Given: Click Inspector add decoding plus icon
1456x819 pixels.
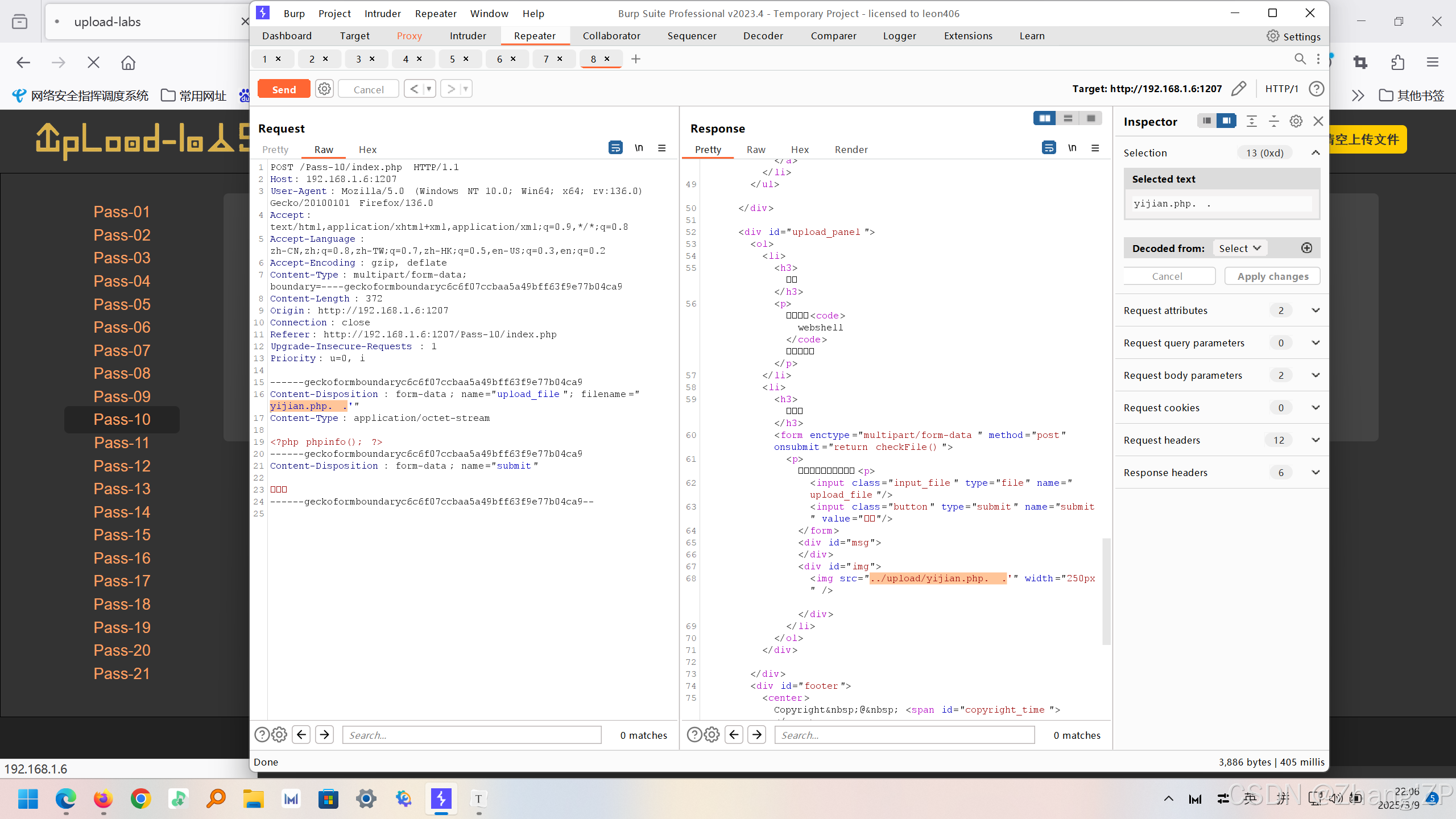Looking at the screenshot, I should tap(1306, 248).
